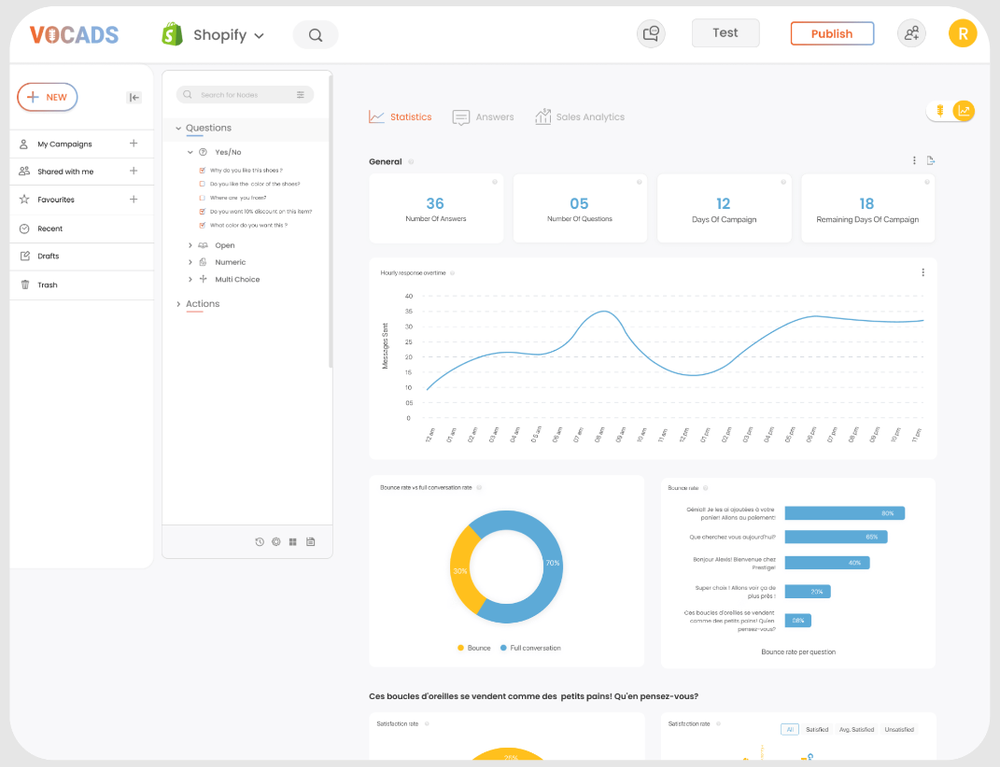The width and height of the screenshot is (1000, 767).
Task: Click the save icon at tree panel bottom
Action: [x=311, y=542]
